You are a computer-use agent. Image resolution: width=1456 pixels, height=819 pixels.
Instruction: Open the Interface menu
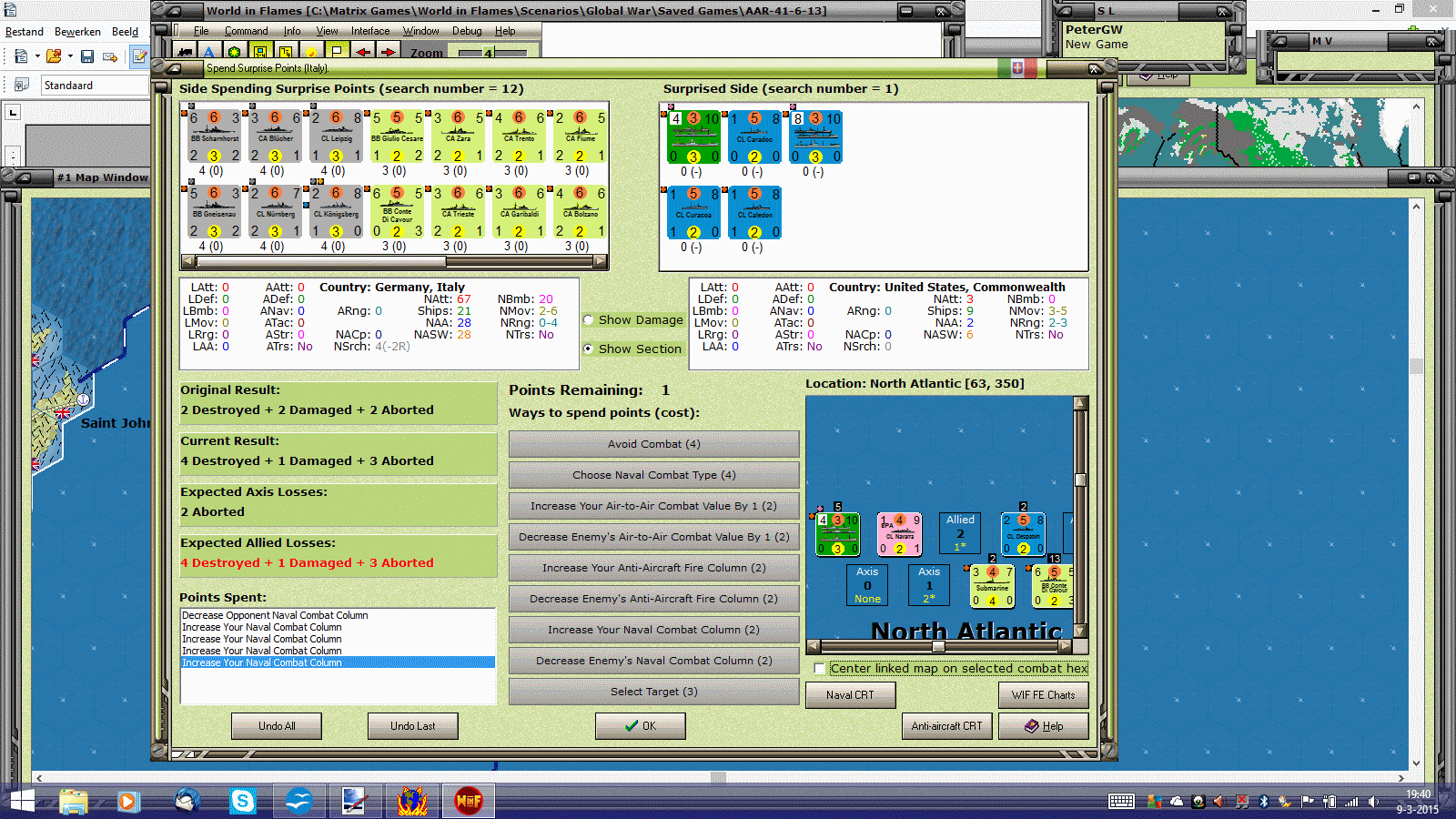(370, 31)
